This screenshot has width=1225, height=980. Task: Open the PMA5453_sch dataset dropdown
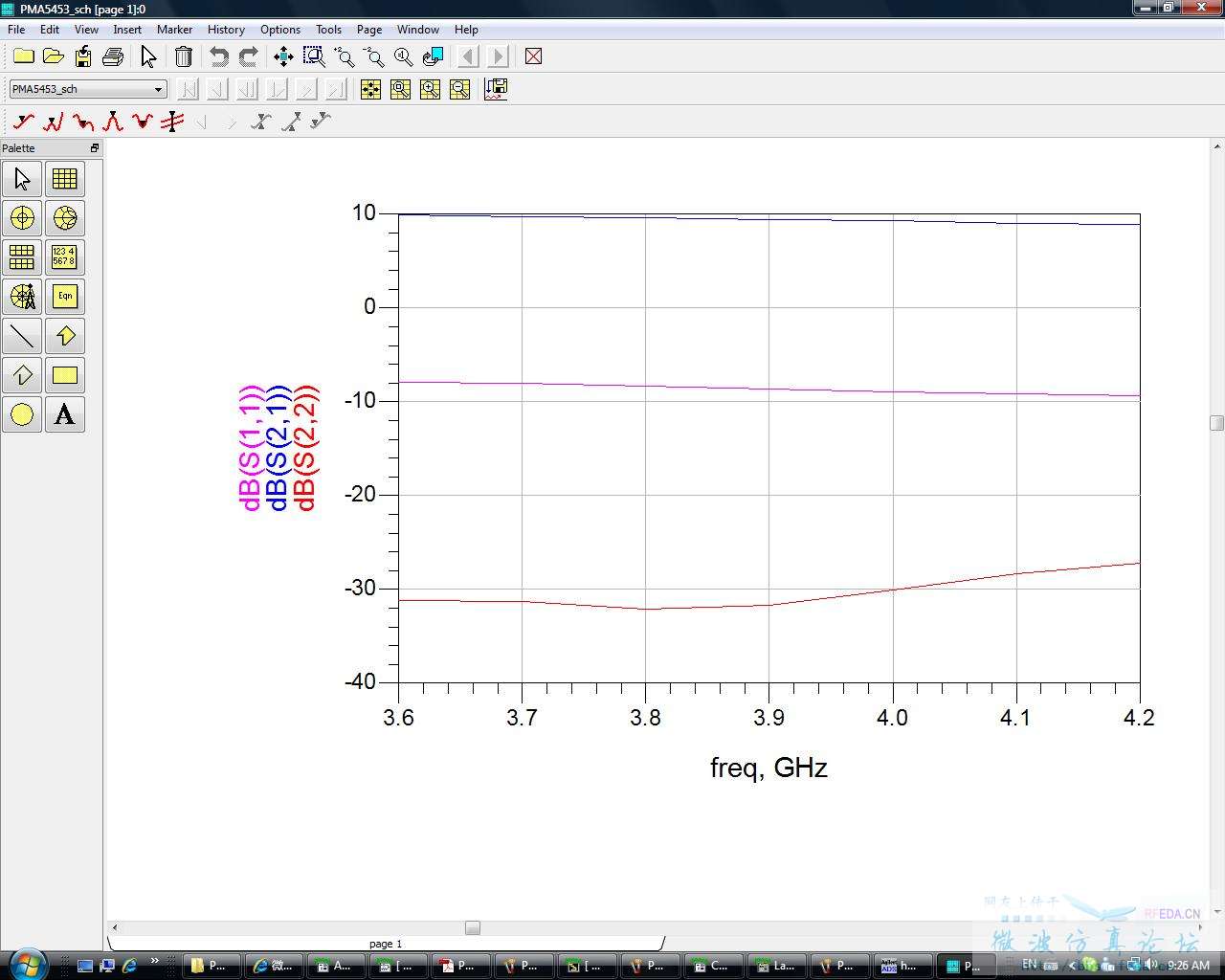88,89
